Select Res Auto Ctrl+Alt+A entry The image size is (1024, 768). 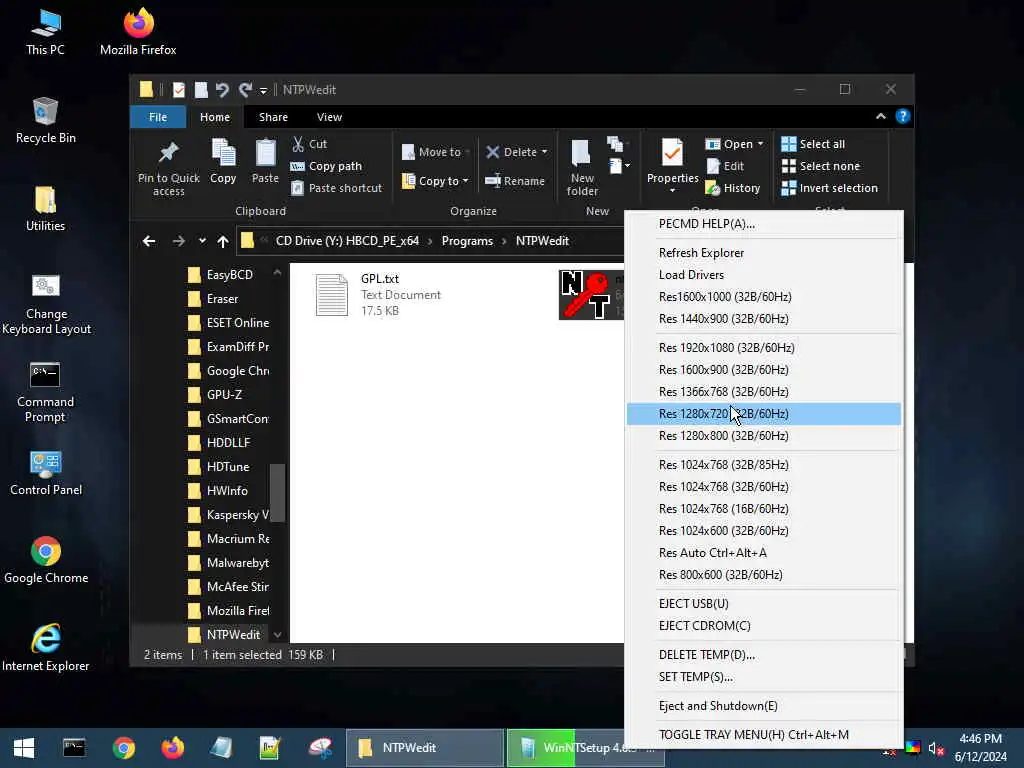tap(763, 552)
